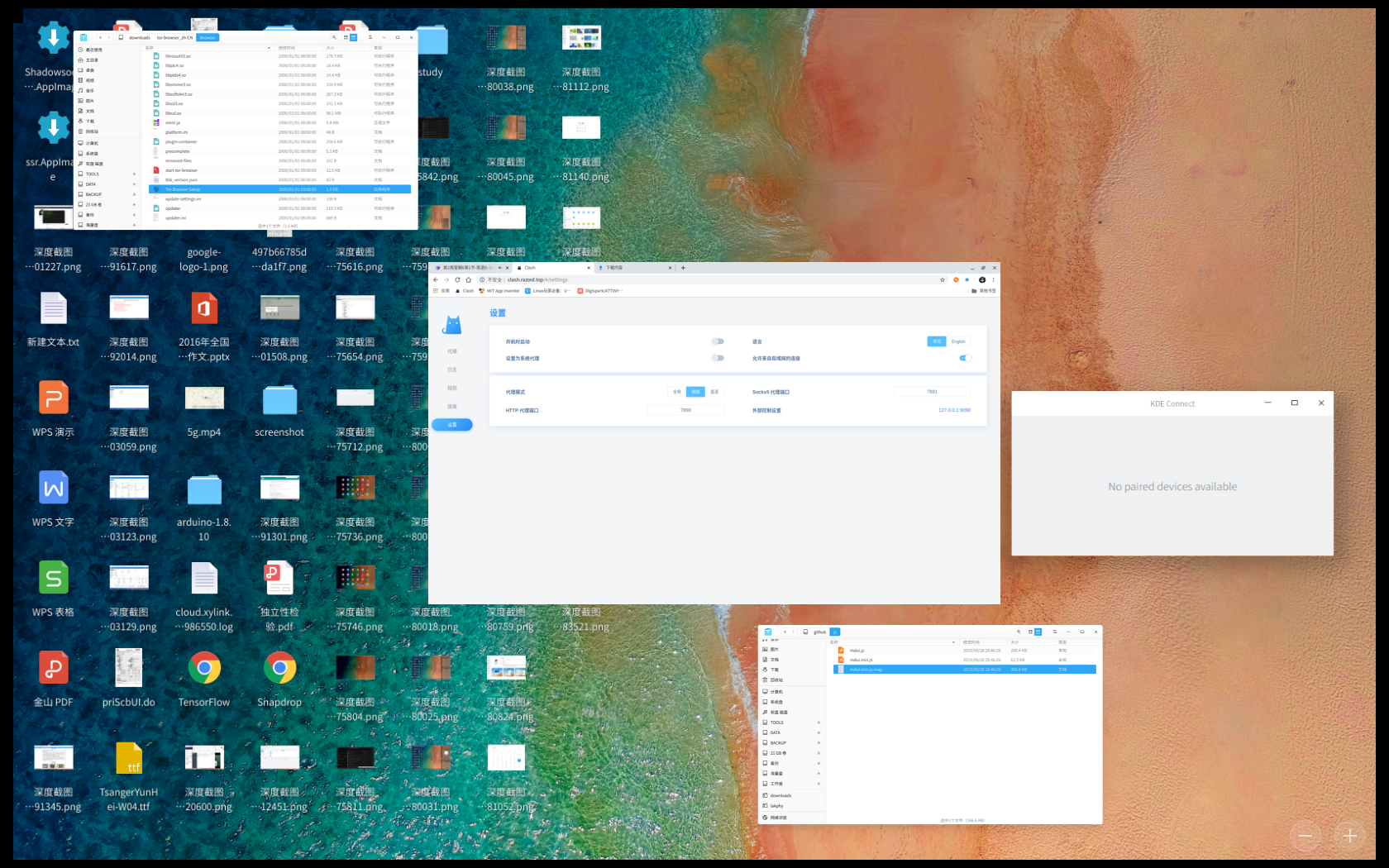Click the HTTP 代理端口 input field
This screenshot has width=1389, height=868.
pyautogui.click(x=685, y=410)
